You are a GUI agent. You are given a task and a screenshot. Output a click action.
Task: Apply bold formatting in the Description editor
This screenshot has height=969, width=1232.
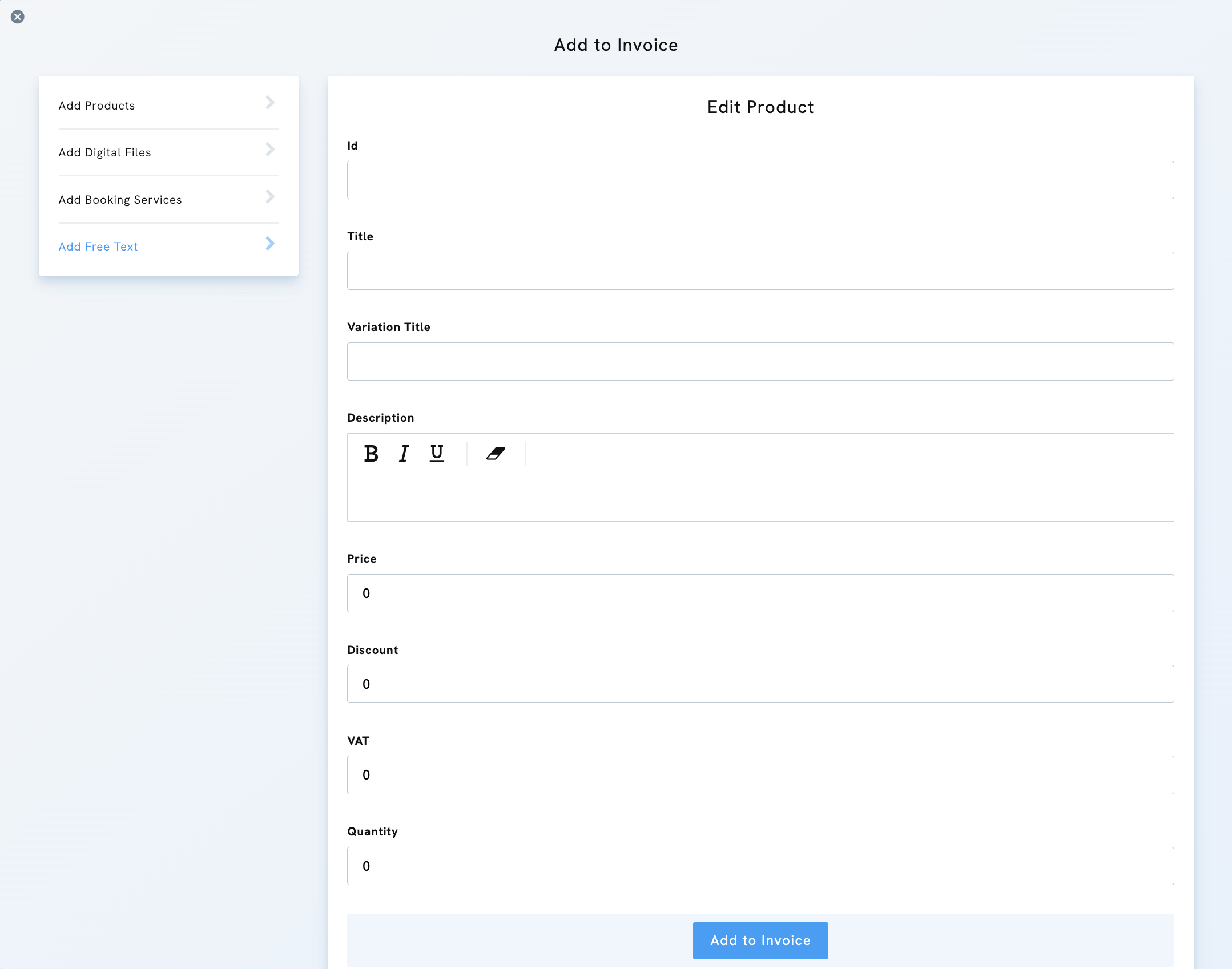tap(371, 454)
